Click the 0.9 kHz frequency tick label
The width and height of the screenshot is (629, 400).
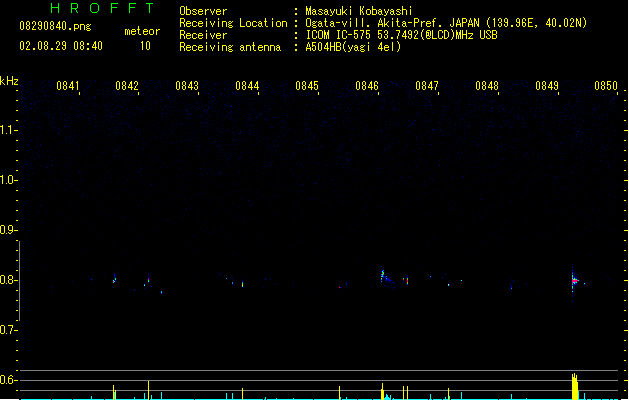8,230
